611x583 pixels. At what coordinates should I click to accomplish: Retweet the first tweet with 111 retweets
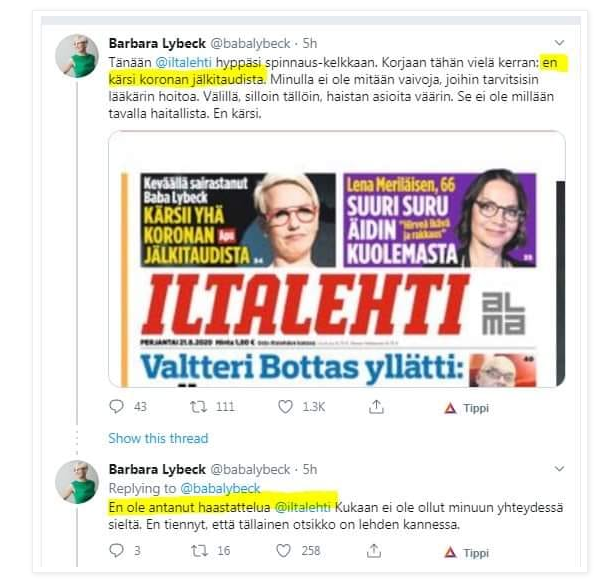198,407
